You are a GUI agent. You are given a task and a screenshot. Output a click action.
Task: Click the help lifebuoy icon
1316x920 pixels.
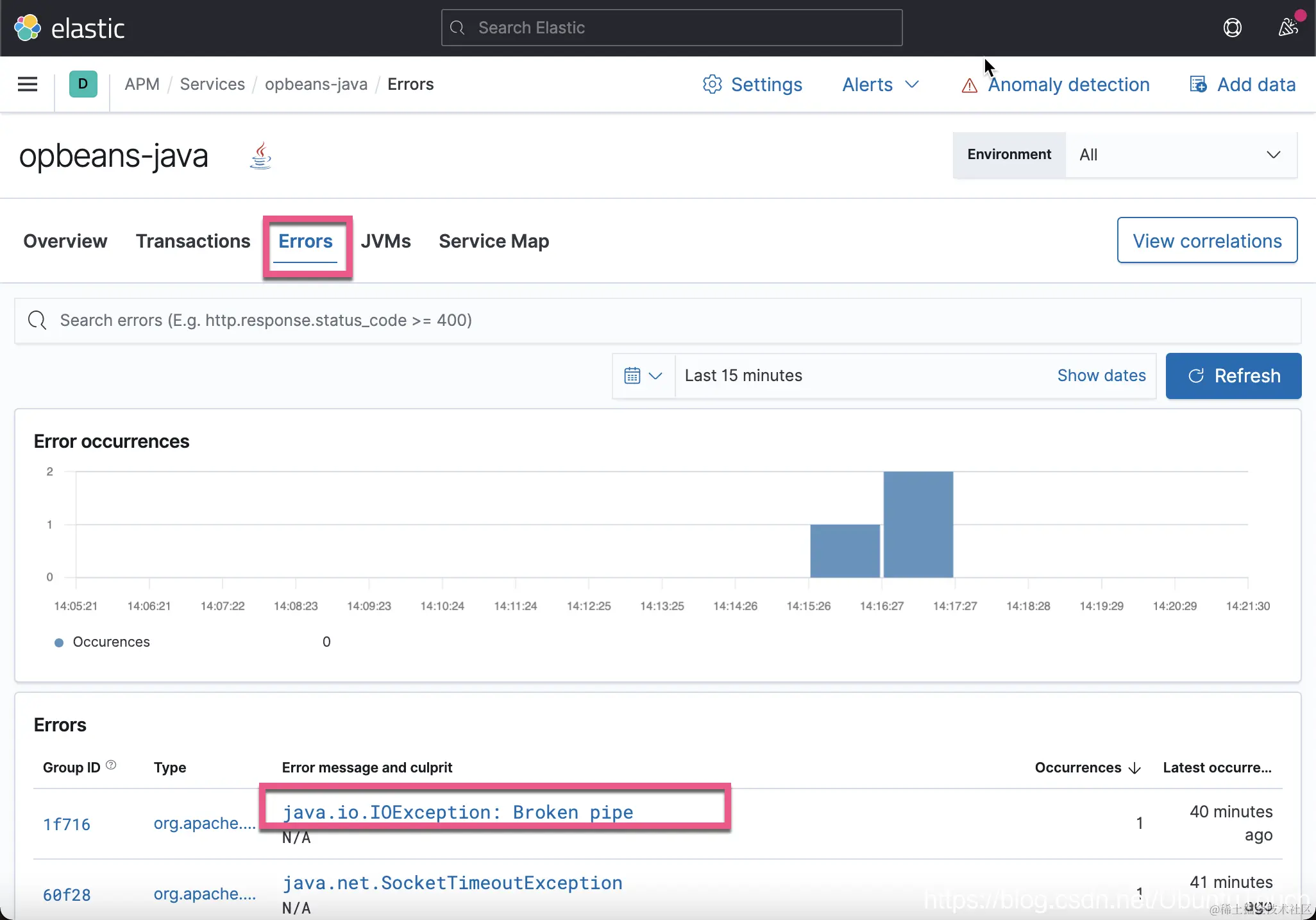(x=1232, y=28)
